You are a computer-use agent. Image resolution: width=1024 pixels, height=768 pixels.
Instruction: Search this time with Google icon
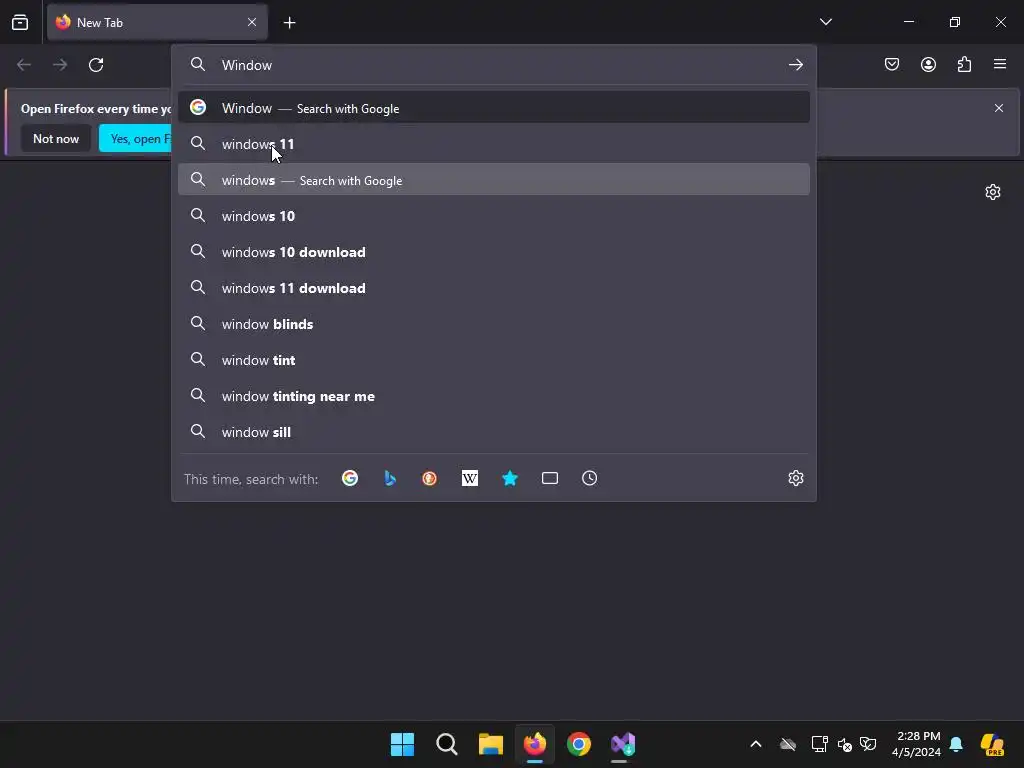point(350,478)
